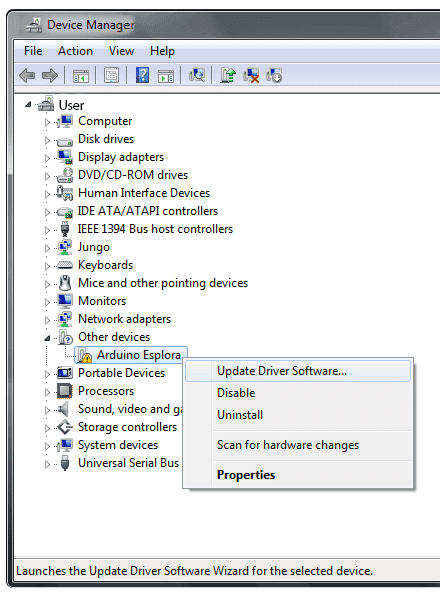440x597 pixels.
Task: Select the Arduino Esplora device entry
Action: (131, 355)
